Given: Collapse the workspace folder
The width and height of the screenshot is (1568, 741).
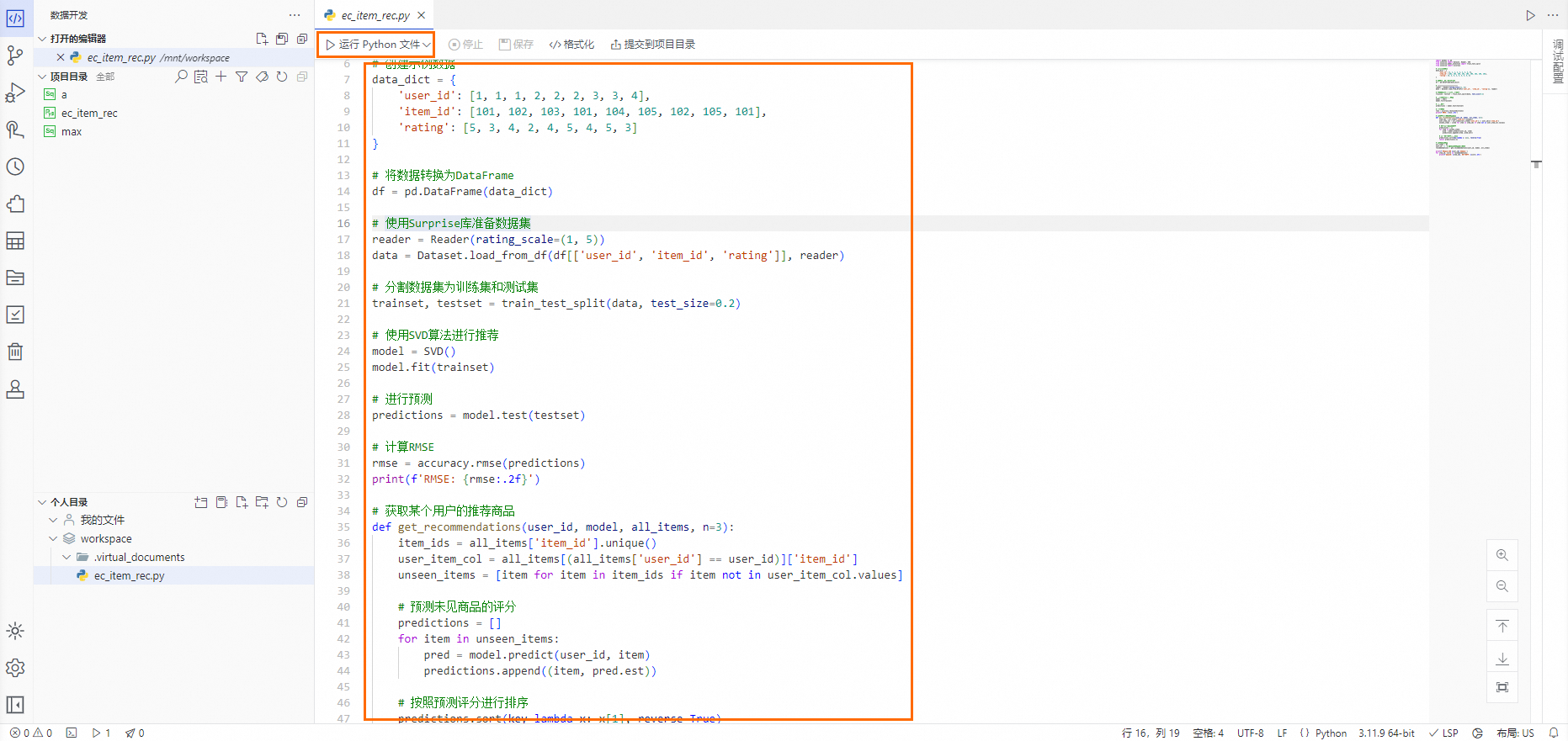Looking at the screenshot, I should click(x=53, y=539).
